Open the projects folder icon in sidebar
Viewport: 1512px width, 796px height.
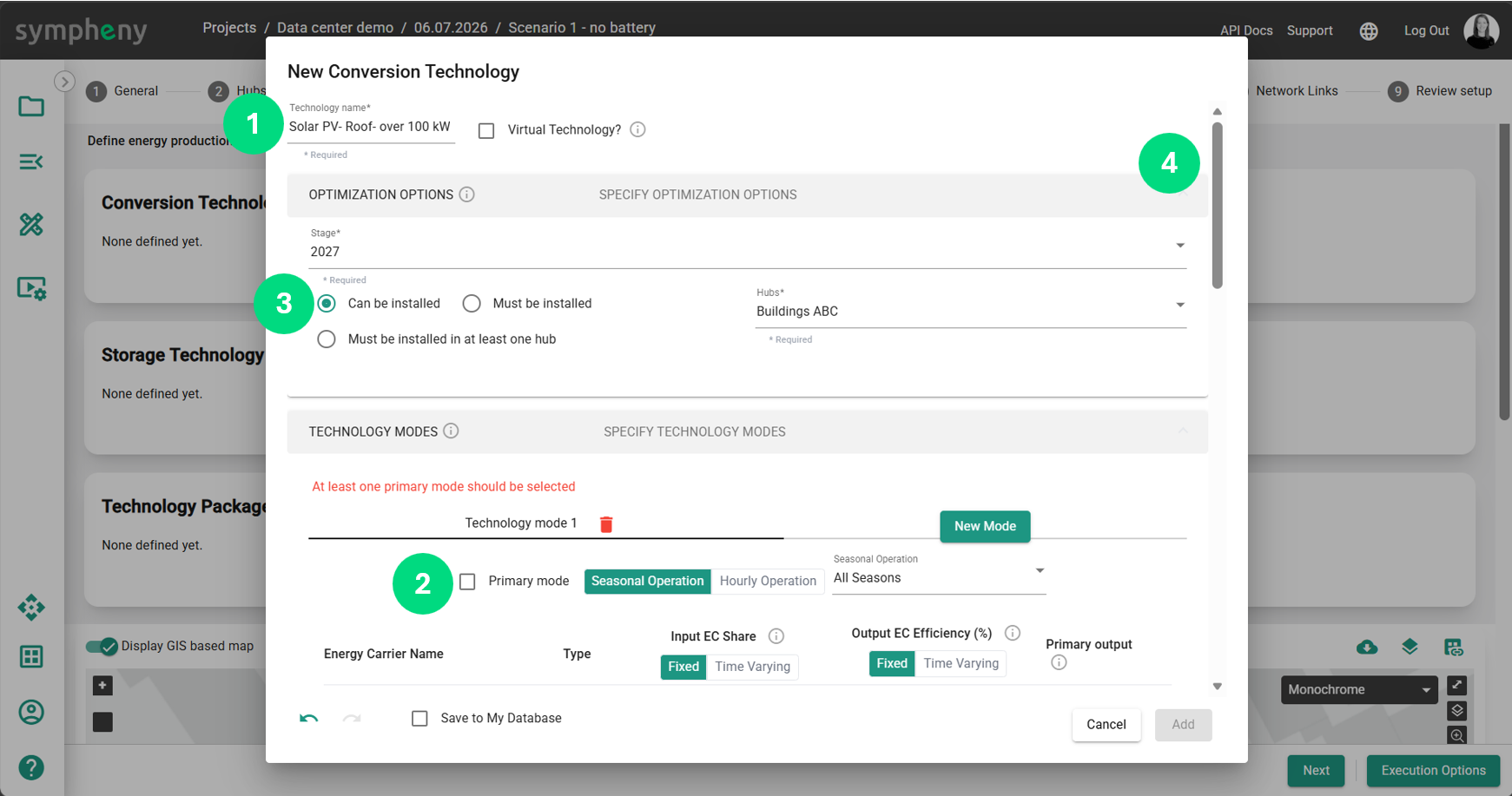point(31,106)
